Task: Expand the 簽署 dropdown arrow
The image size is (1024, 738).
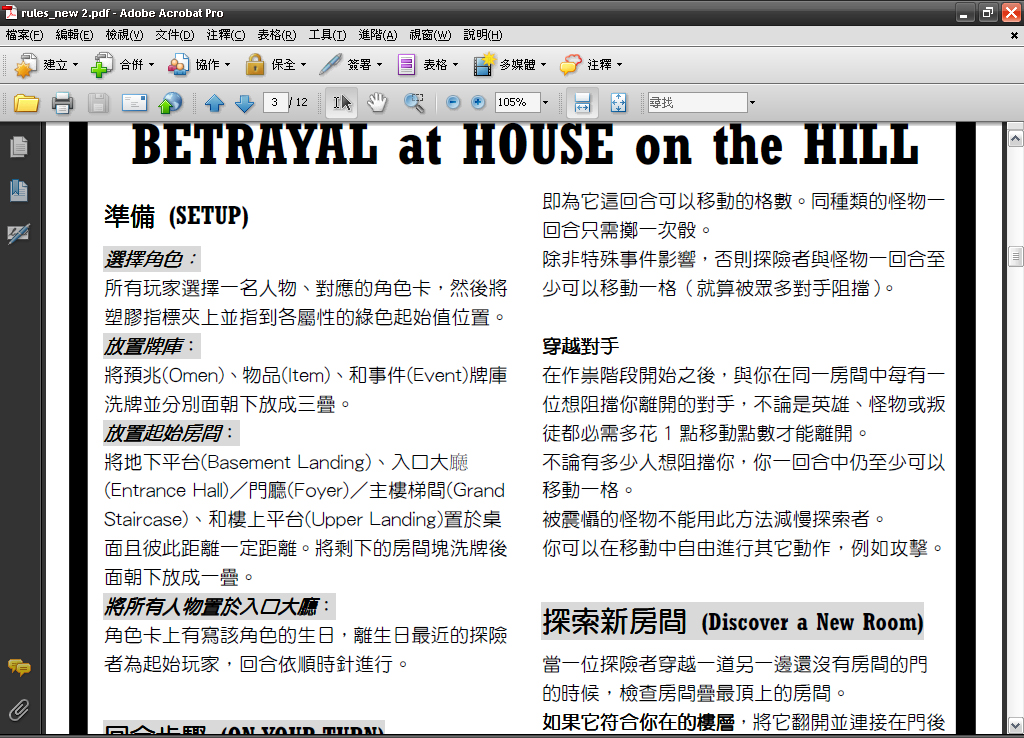Action: pos(379,65)
